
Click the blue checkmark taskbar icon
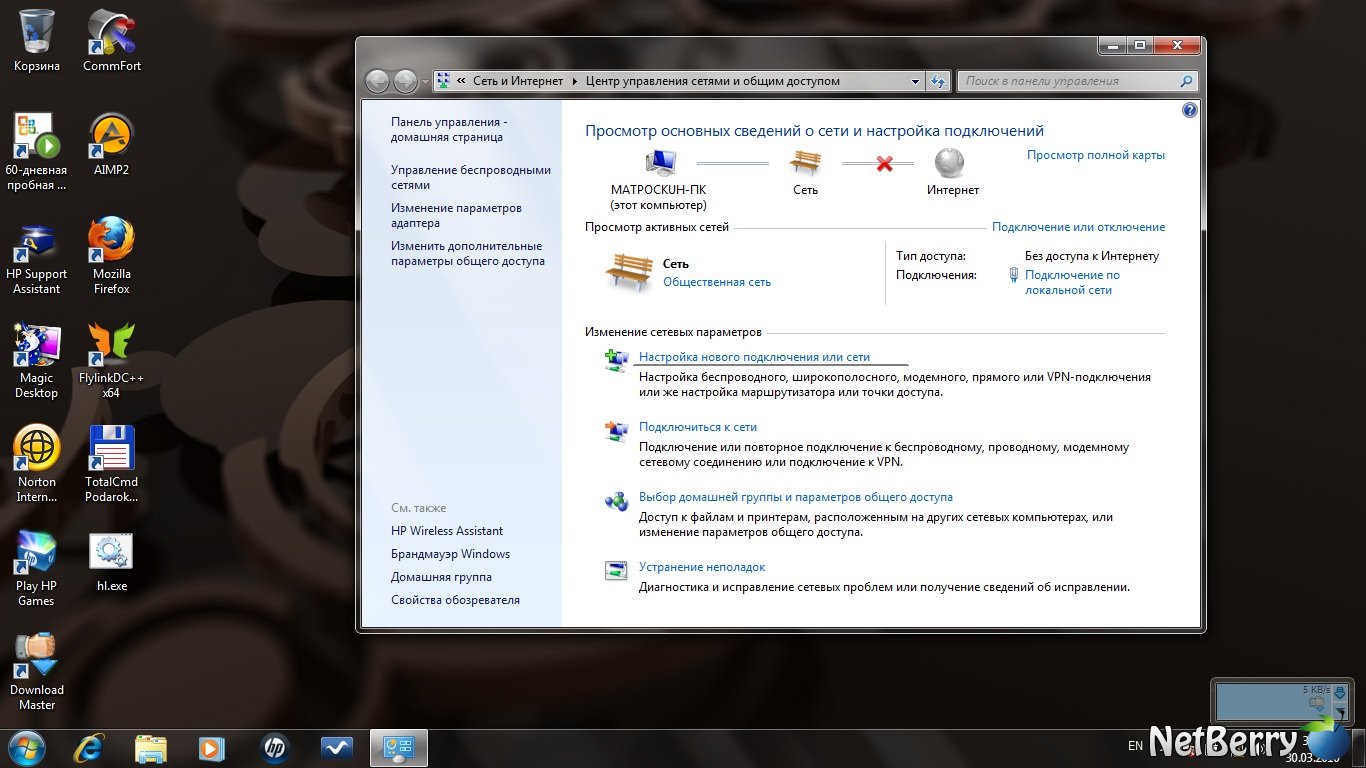pyautogui.click(x=337, y=747)
